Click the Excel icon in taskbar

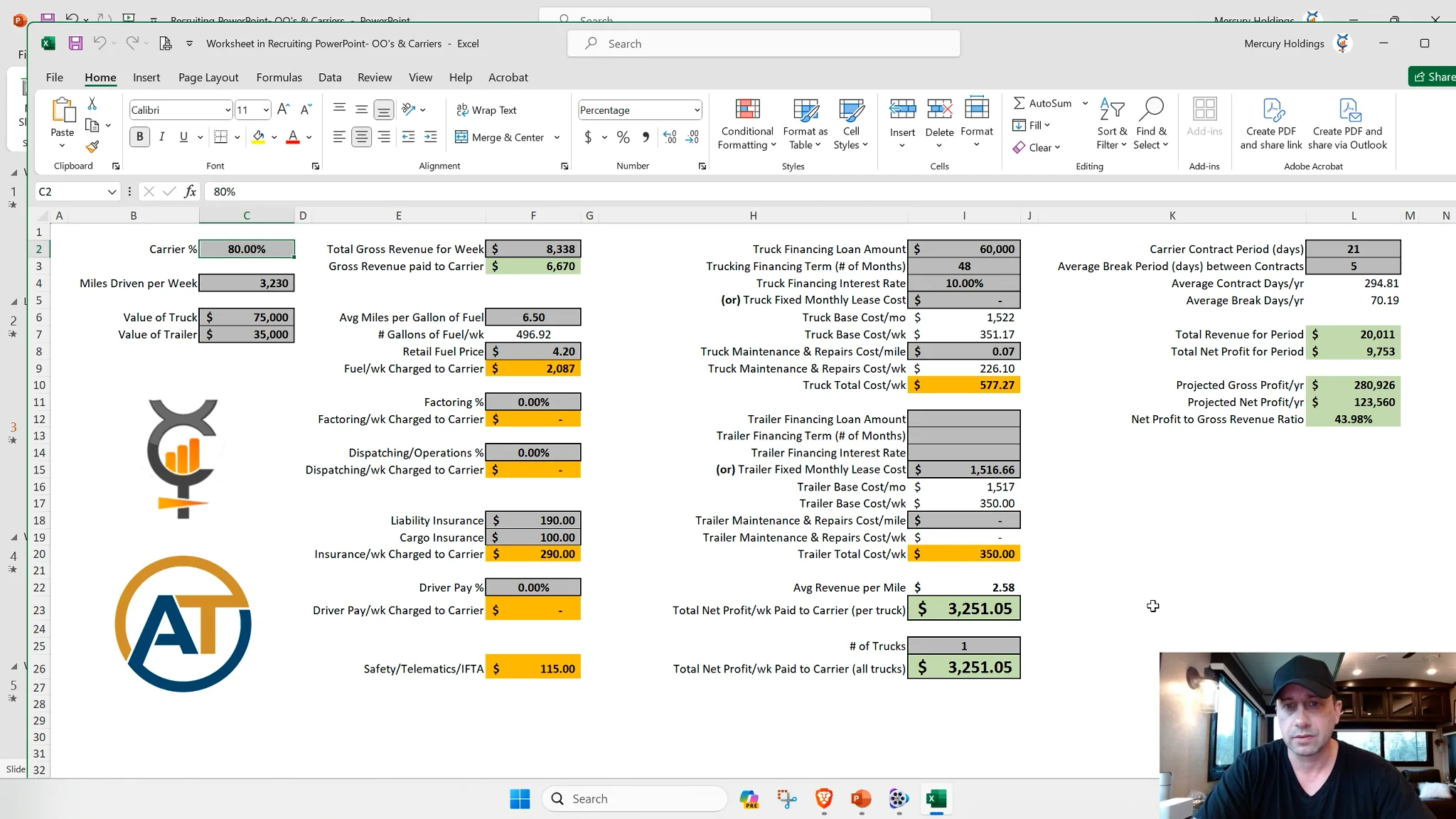pyautogui.click(x=936, y=798)
